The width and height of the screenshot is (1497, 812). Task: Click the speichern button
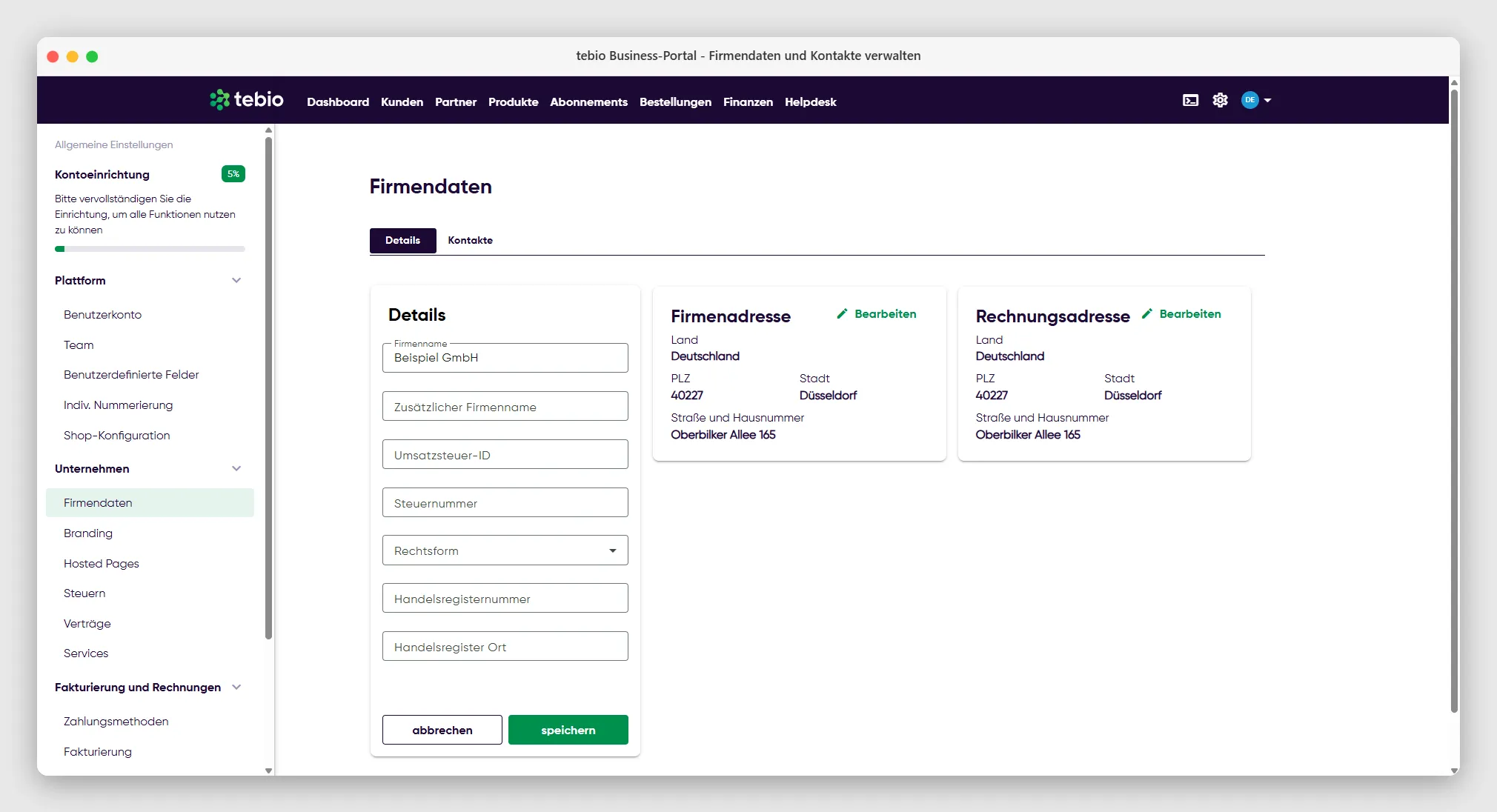pyautogui.click(x=568, y=730)
